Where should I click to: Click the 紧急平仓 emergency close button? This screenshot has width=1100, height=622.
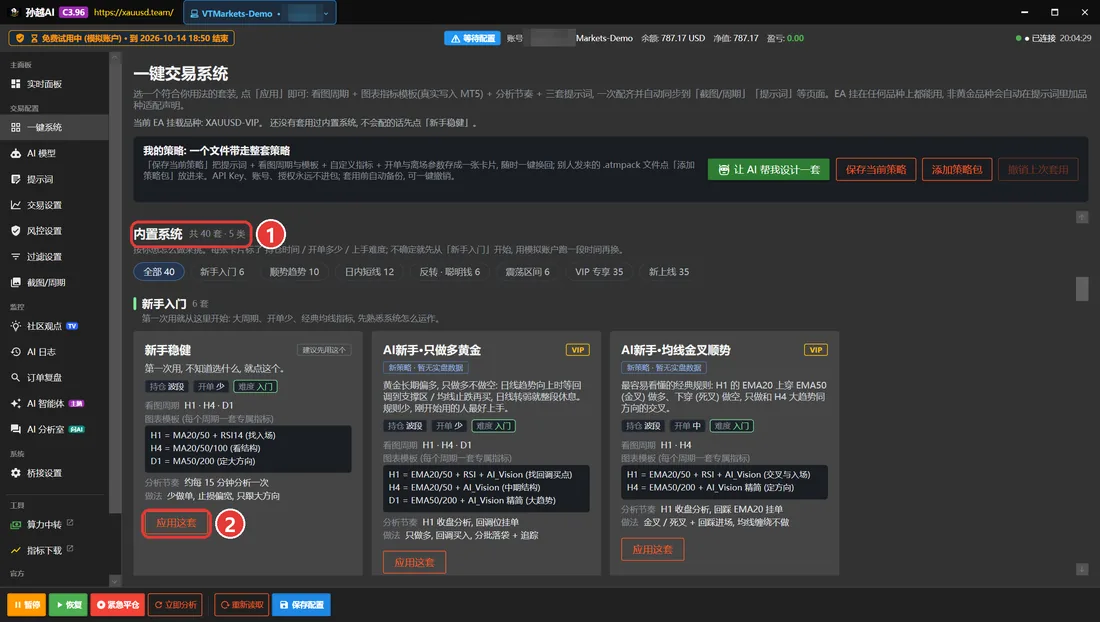tap(117, 605)
